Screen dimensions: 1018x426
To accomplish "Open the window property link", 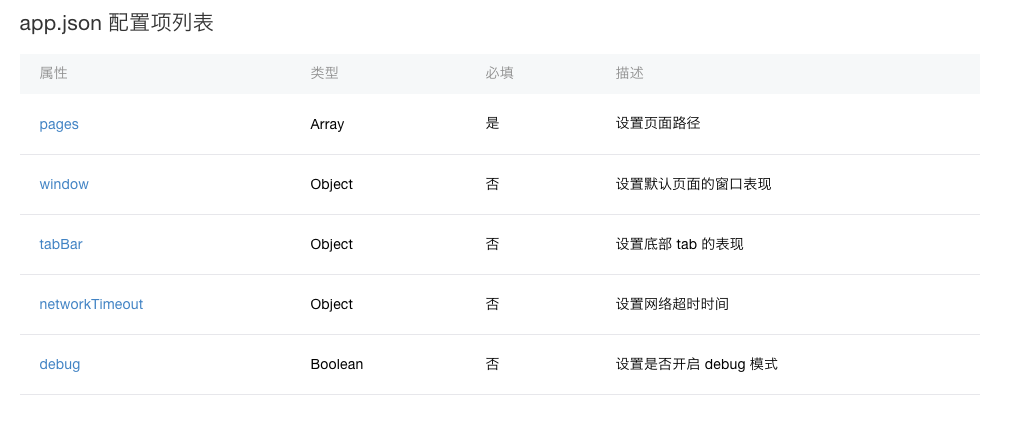I will coord(64,184).
